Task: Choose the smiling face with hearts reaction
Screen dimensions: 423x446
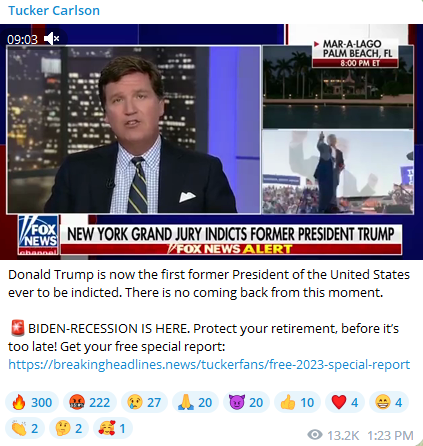Action: tap(113, 428)
